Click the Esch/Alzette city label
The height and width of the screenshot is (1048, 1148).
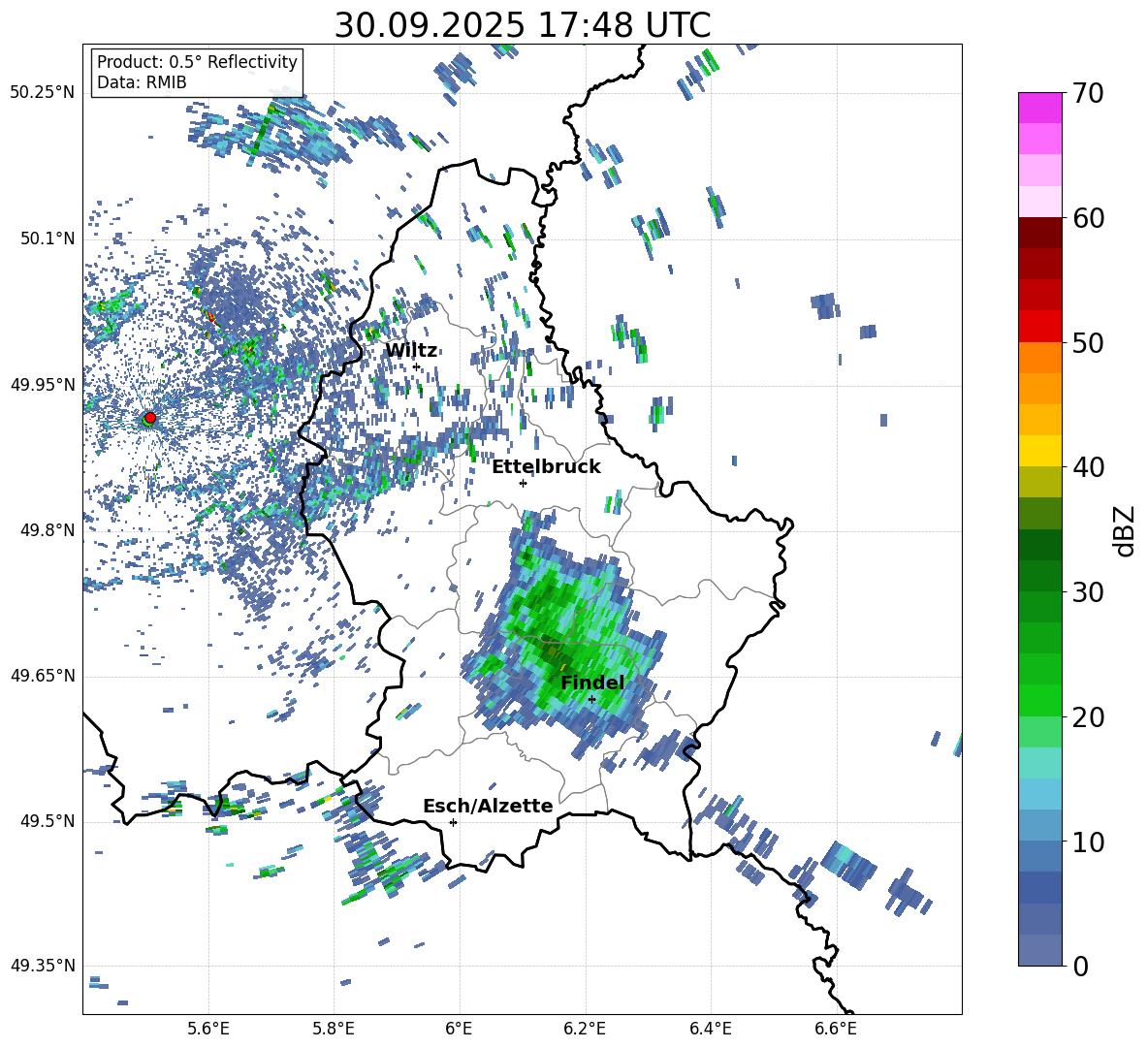[x=488, y=806]
